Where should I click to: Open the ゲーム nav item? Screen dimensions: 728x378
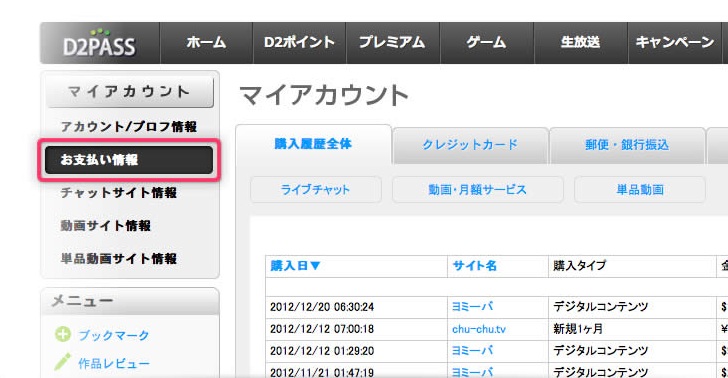[x=487, y=43]
